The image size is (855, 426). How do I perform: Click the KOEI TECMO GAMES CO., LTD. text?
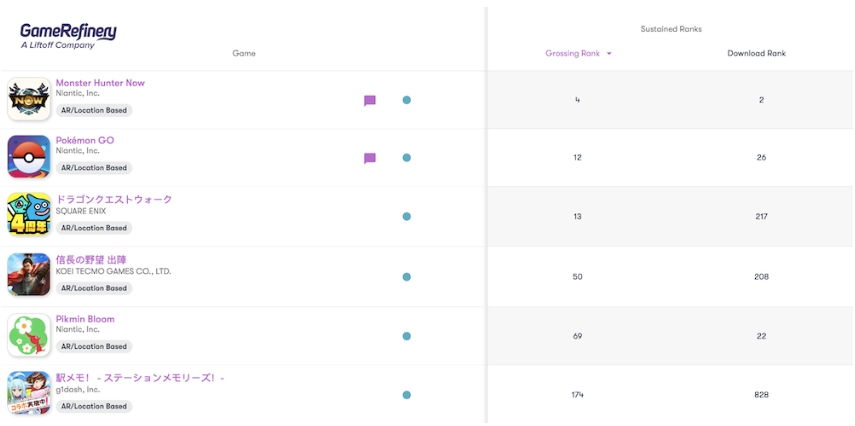113,271
